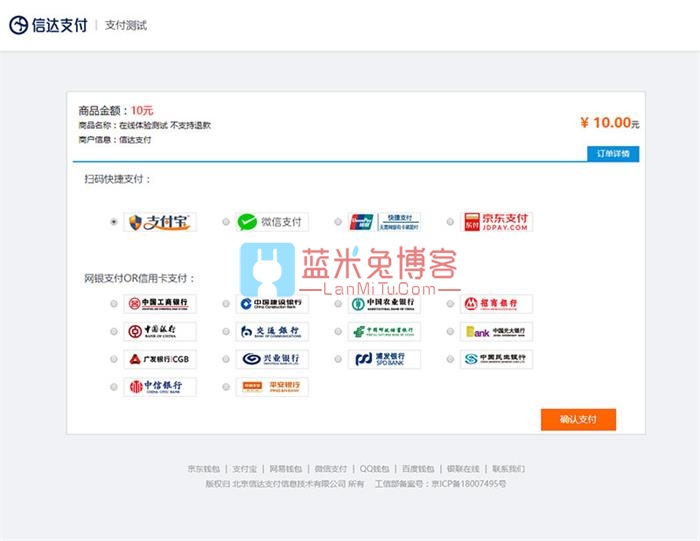Select the radio button for 广发银行

[x=114, y=359]
